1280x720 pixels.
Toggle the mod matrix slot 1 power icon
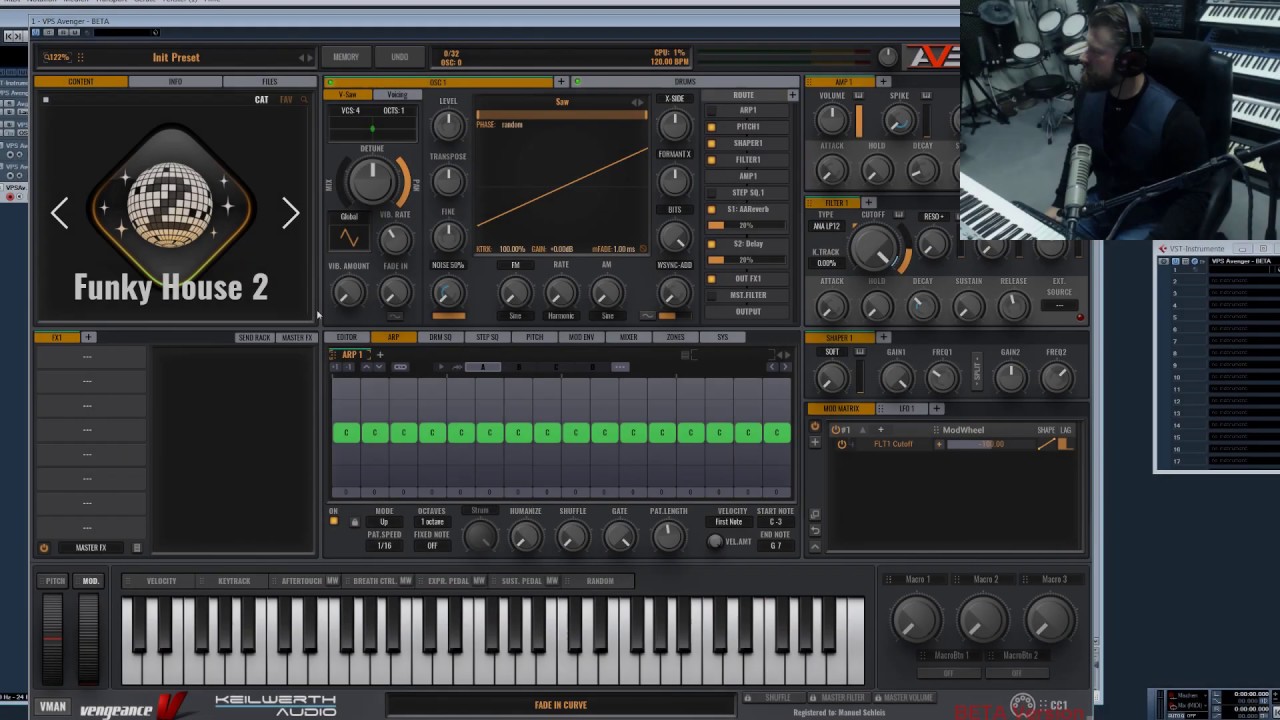(835, 430)
